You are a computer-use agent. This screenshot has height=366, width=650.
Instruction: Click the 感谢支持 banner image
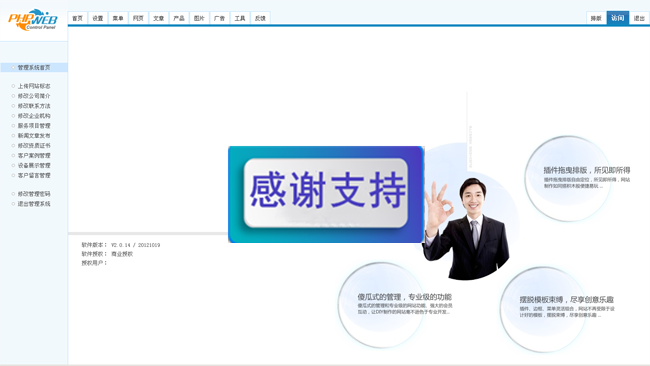tap(326, 194)
